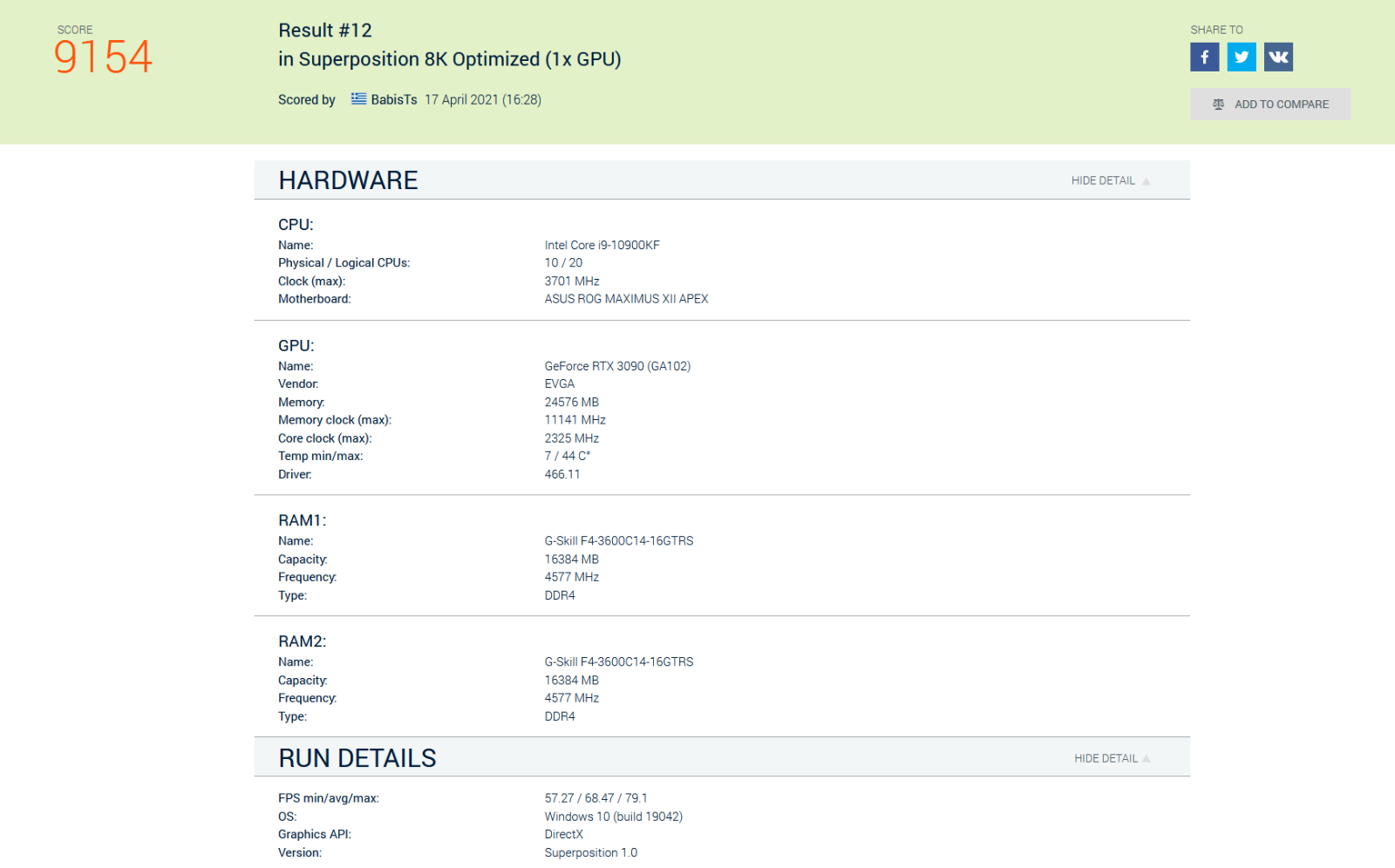Click the 3701 MHz CPU clock value
Screen dimensions: 1395x868
tap(572, 281)
